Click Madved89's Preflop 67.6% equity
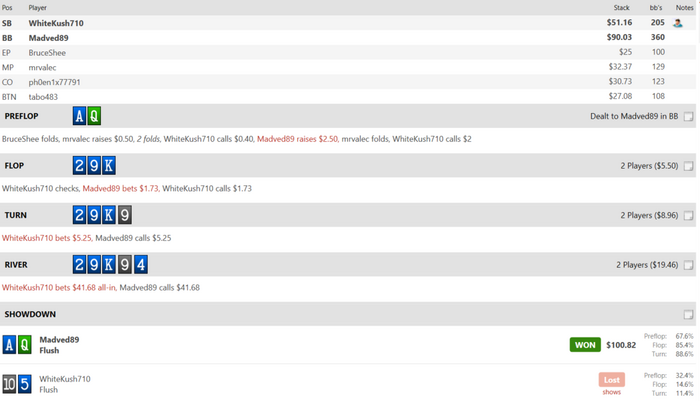Image resolution: width=700 pixels, height=401 pixels. (684, 336)
